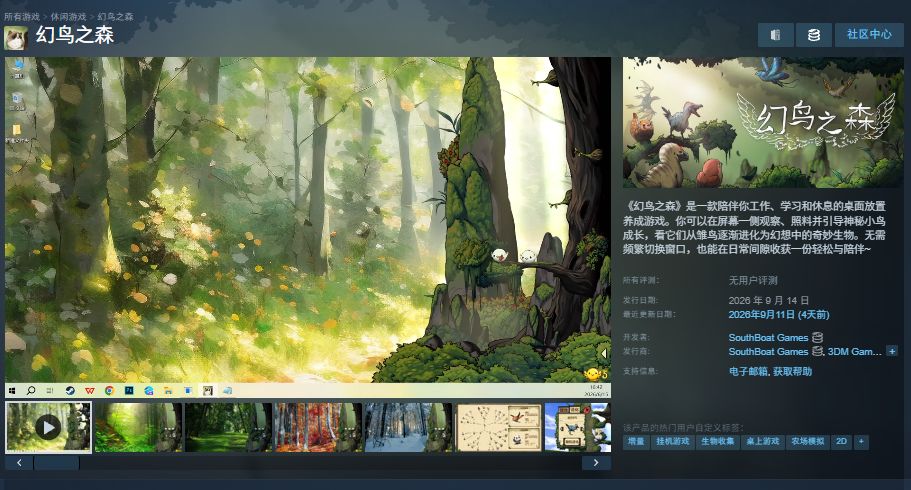
Task: Click the 发行日期: label
Action: [640, 301]
